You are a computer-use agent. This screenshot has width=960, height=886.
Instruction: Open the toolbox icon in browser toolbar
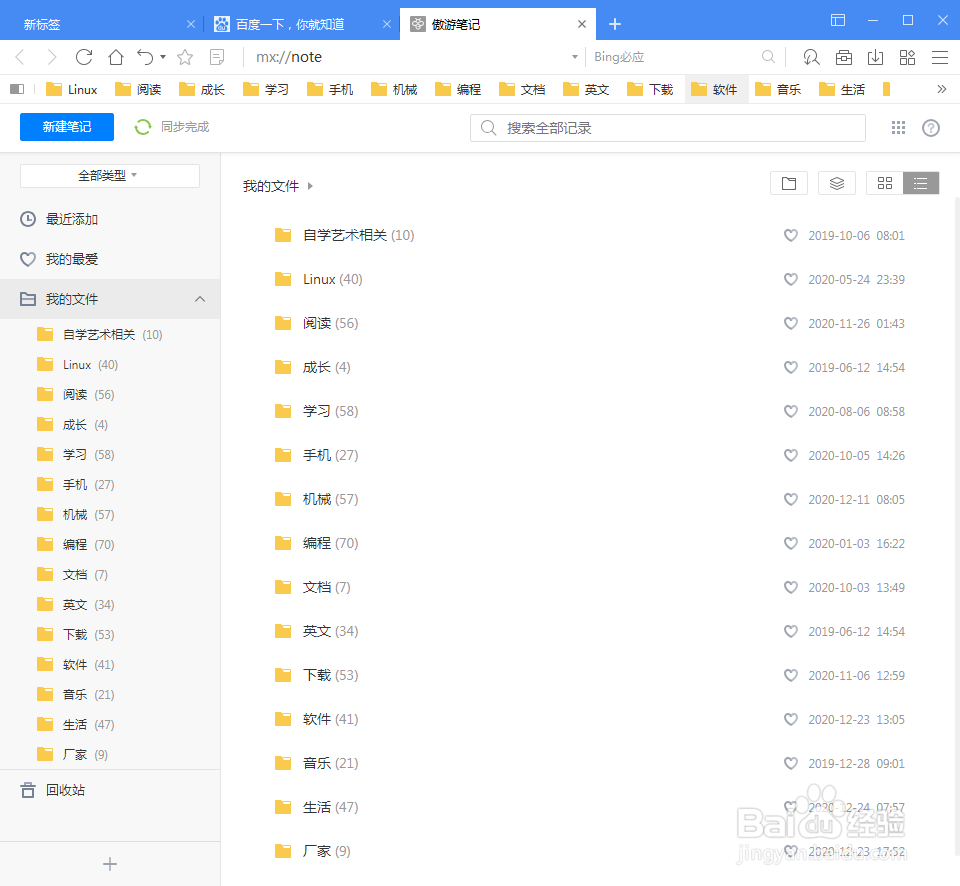point(844,58)
